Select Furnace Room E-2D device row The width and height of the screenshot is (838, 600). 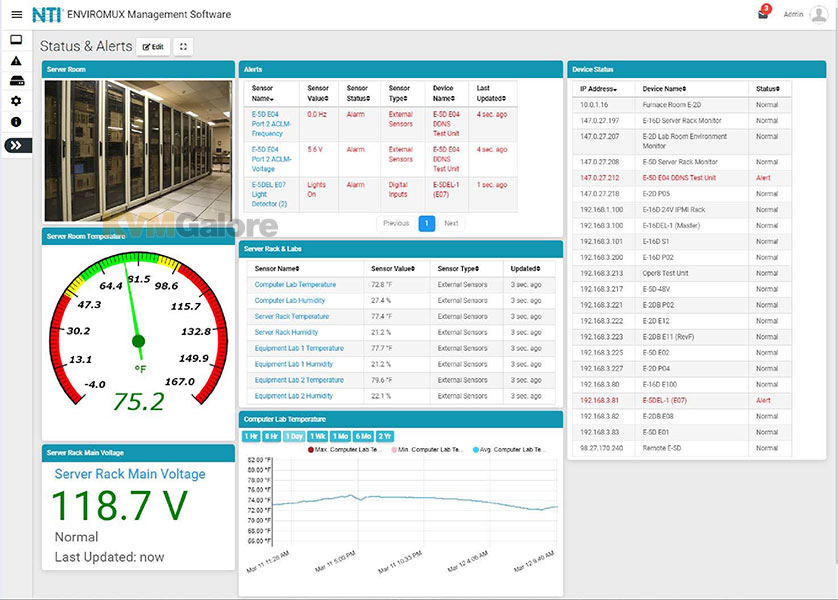pyautogui.click(x=681, y=105)
